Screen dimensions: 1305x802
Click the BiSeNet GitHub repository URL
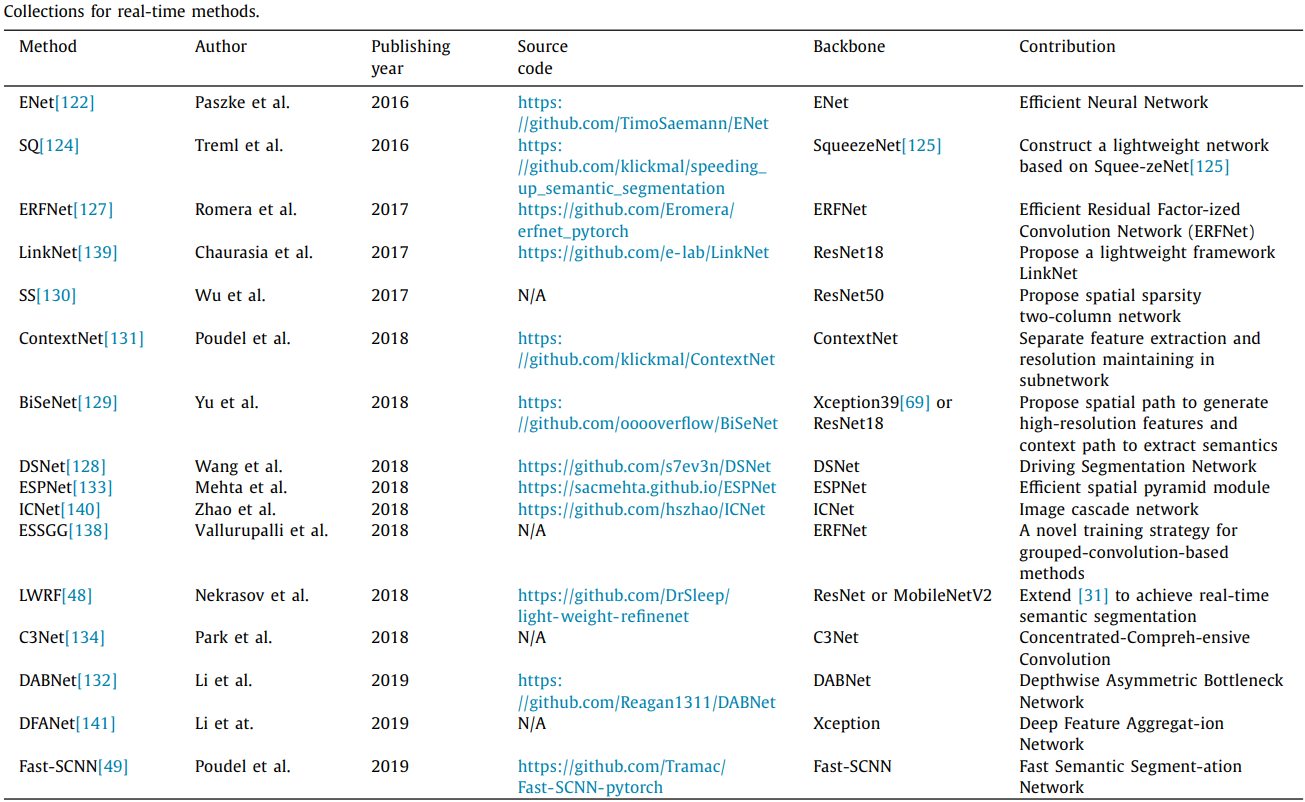tap(647, 423)
